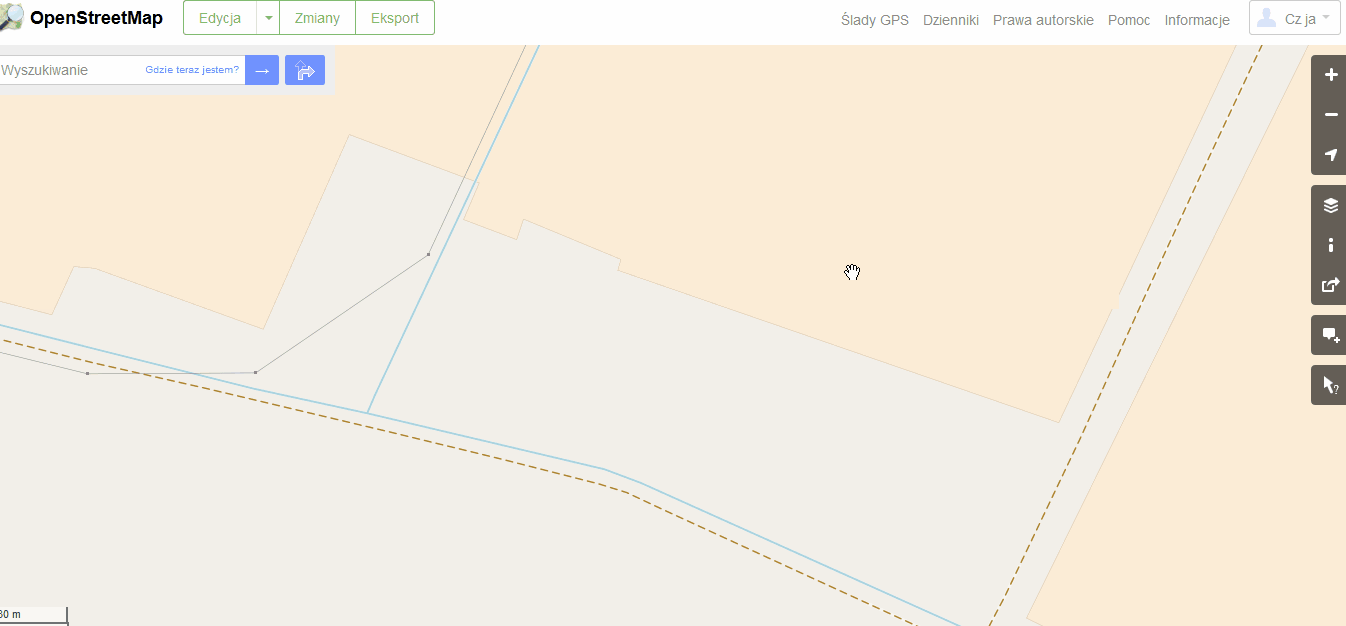Zoom in with the plus icon

click(x=1330, y=75)
